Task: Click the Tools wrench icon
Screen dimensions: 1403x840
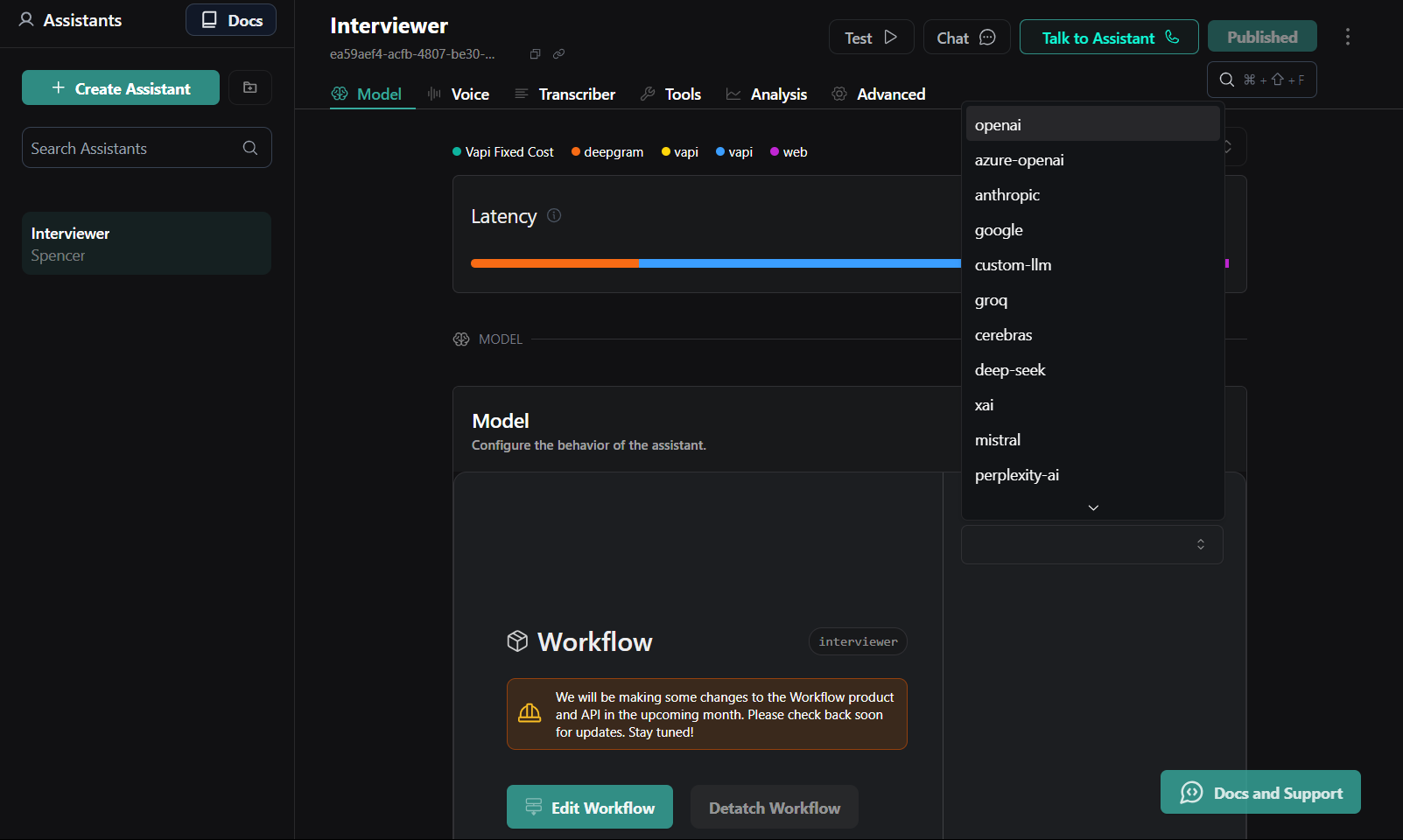Action: tap(648, 93)
